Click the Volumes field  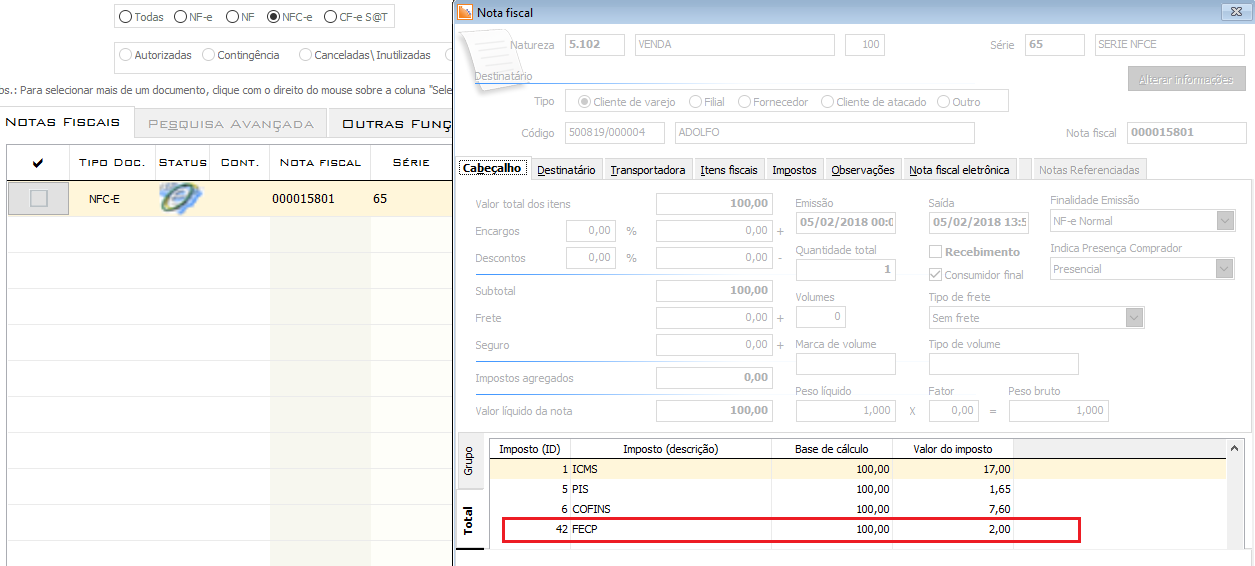click(821, 317)
